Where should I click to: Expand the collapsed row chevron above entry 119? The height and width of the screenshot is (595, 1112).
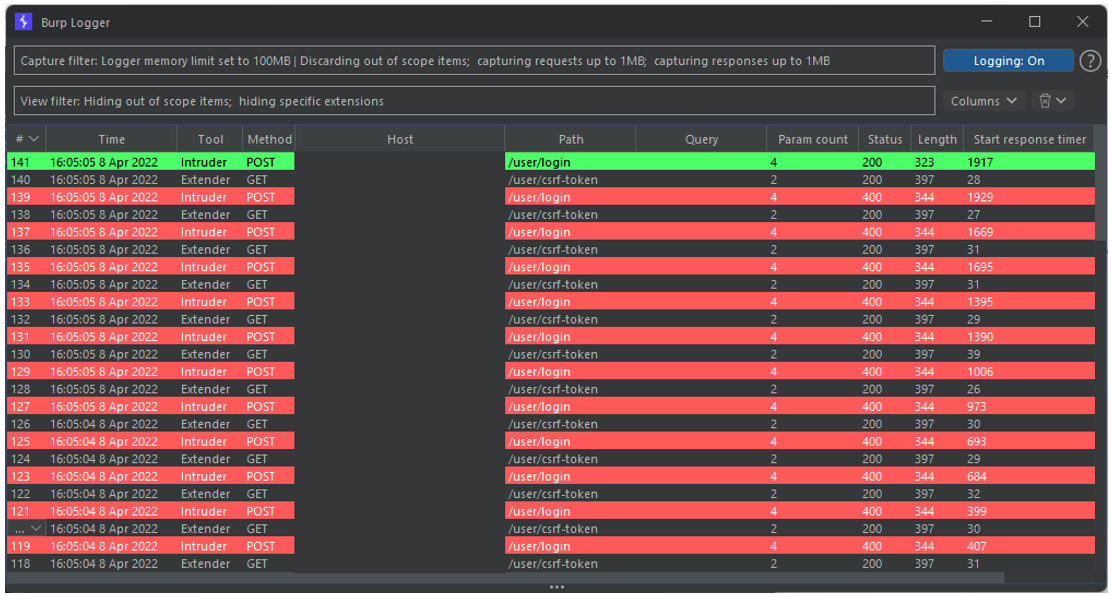pyautogui.click(x=37, y=529)
